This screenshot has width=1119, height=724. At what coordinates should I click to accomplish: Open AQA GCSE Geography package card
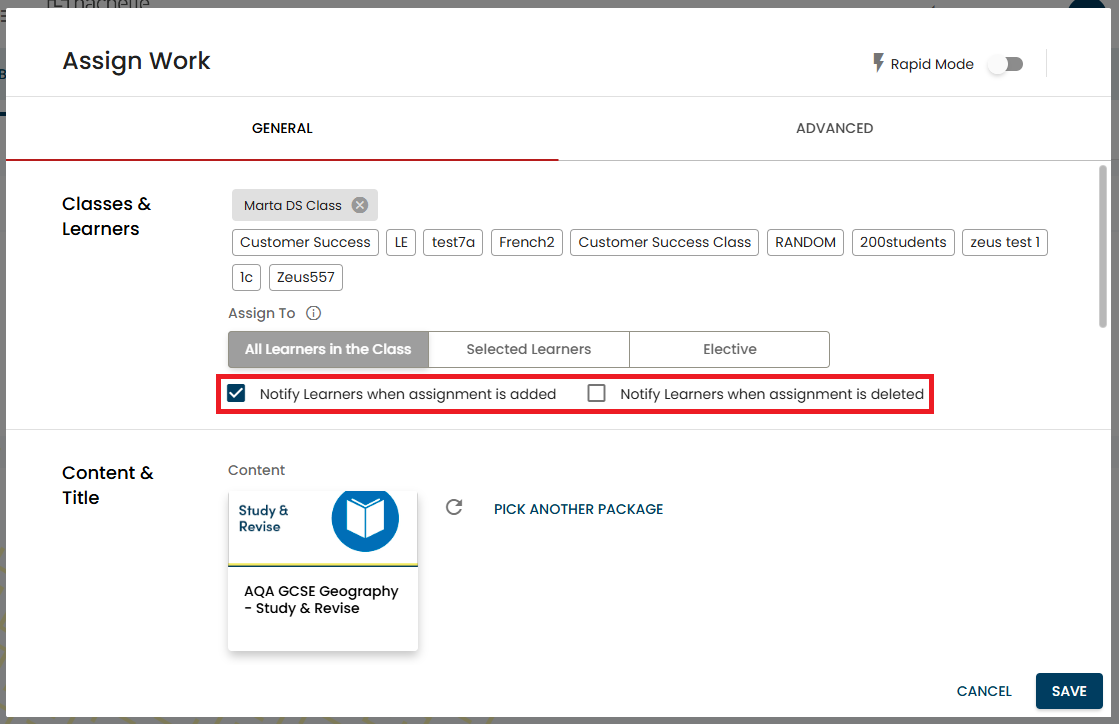coord(322,600)
